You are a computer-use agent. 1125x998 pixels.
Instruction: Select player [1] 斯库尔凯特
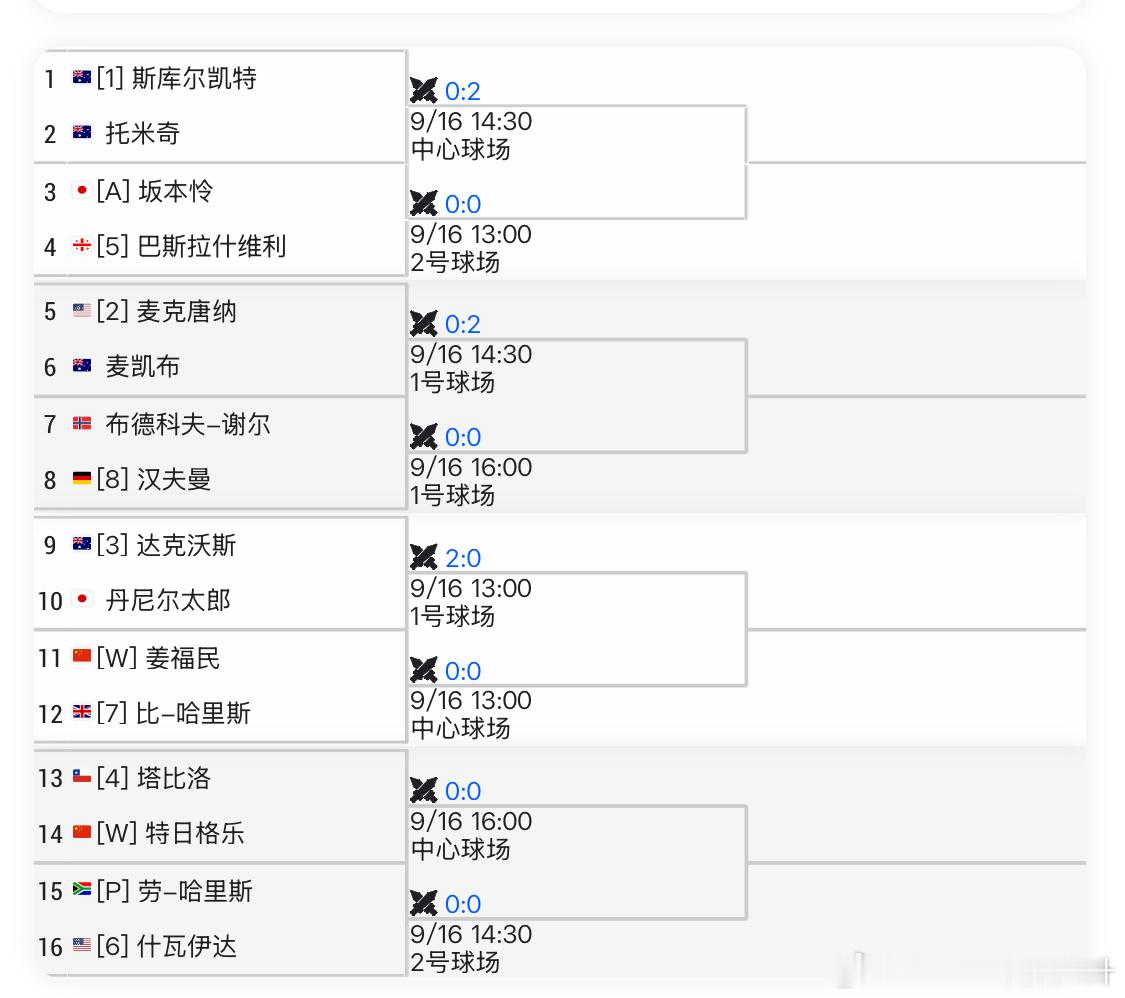pos(176,77)
